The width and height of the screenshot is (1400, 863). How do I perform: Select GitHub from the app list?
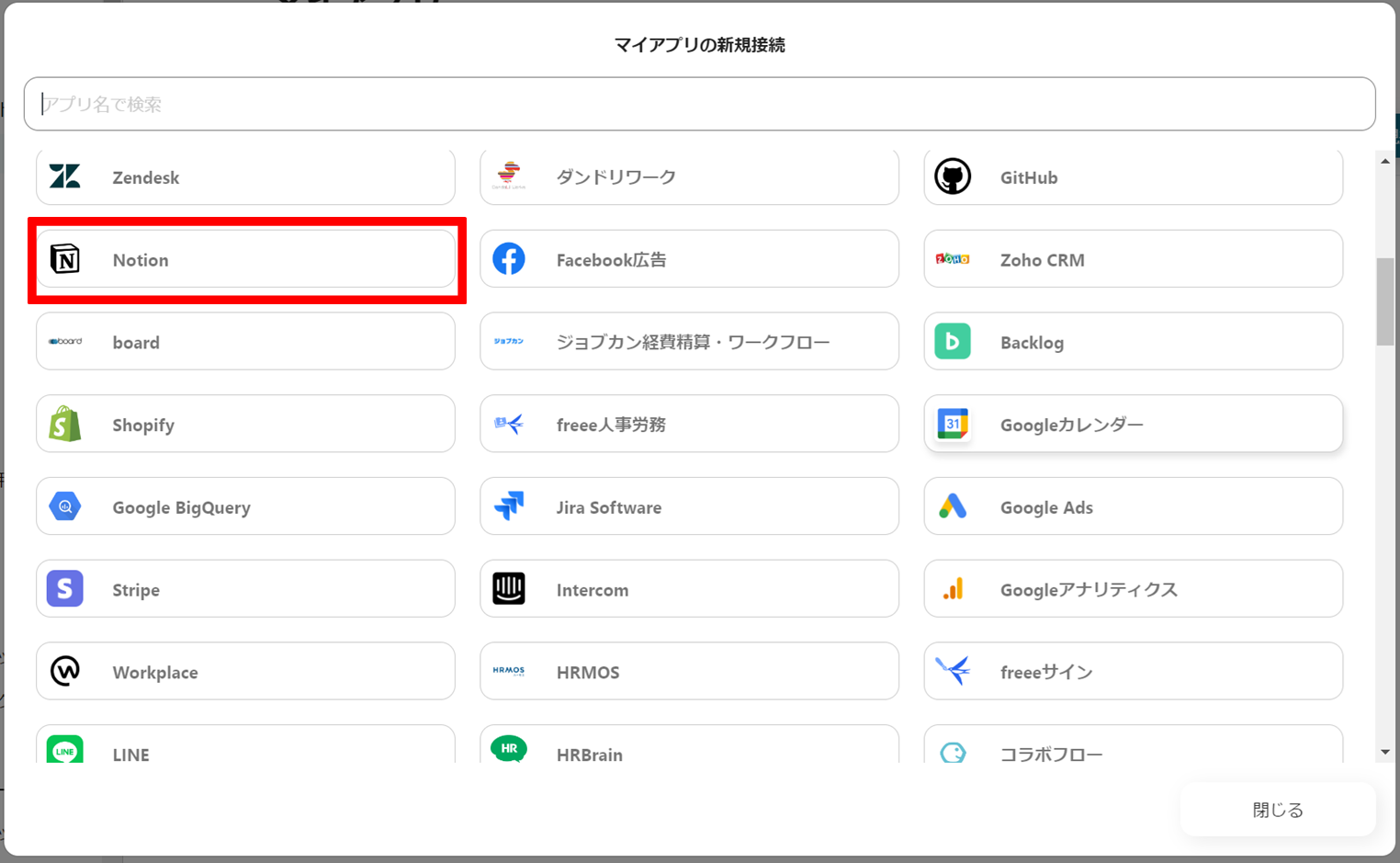point(1134,176)
